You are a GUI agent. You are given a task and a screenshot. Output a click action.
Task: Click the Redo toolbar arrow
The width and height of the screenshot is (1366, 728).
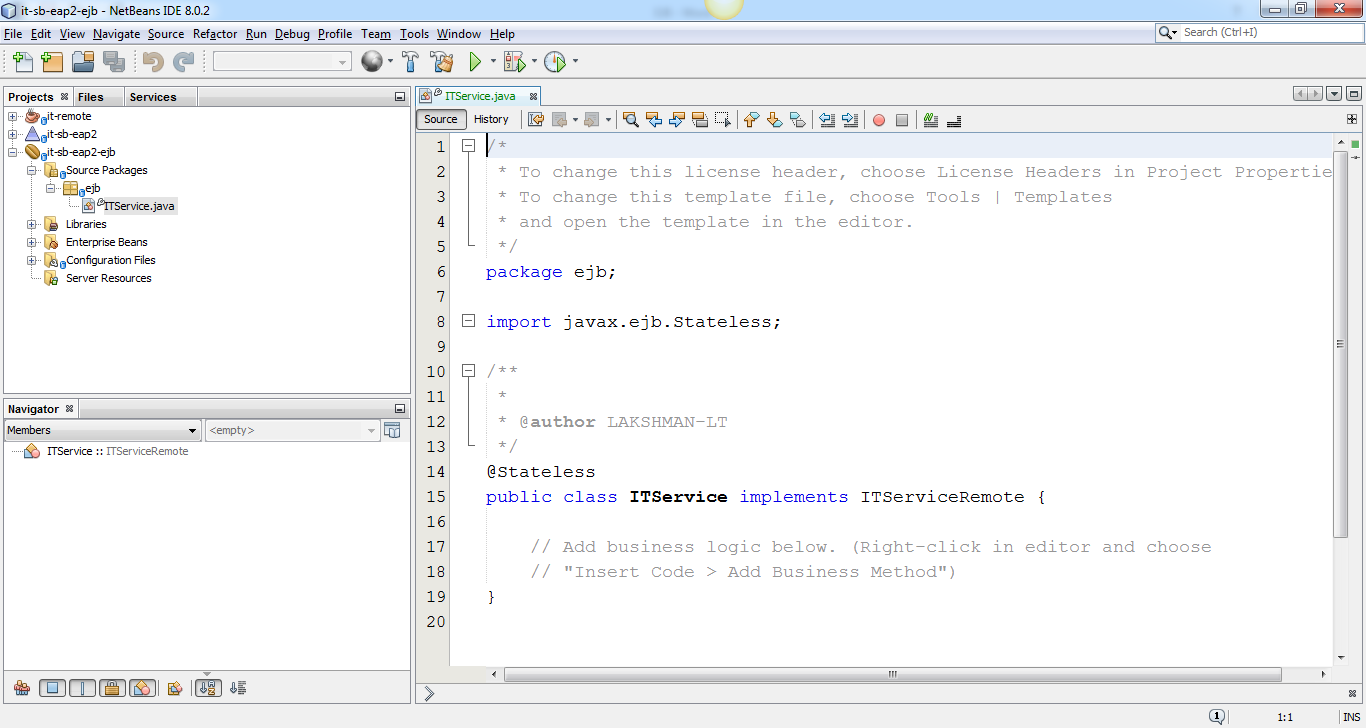[183, 62]
